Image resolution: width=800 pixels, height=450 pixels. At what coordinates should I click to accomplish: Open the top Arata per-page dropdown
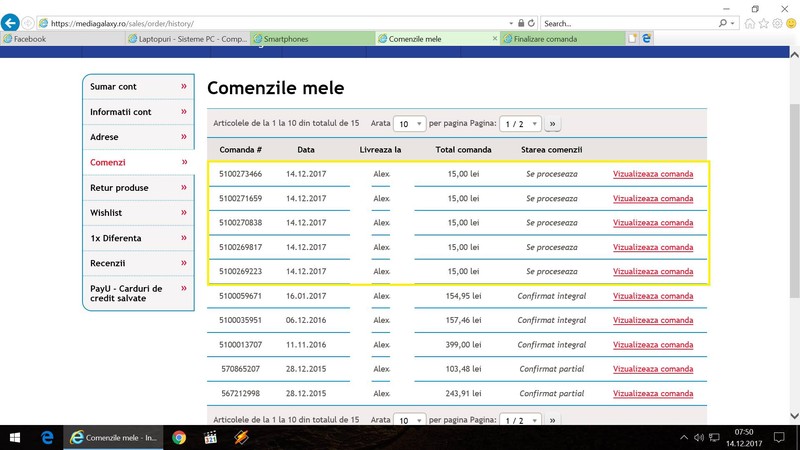(410, 124)
